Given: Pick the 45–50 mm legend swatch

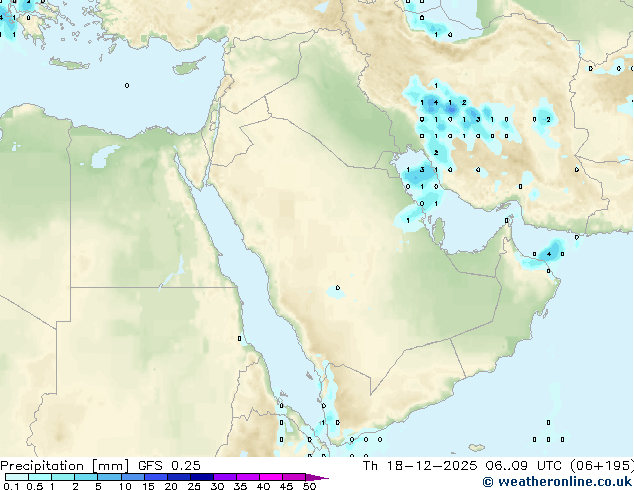Looking at the screenshot, I should 294,477.
